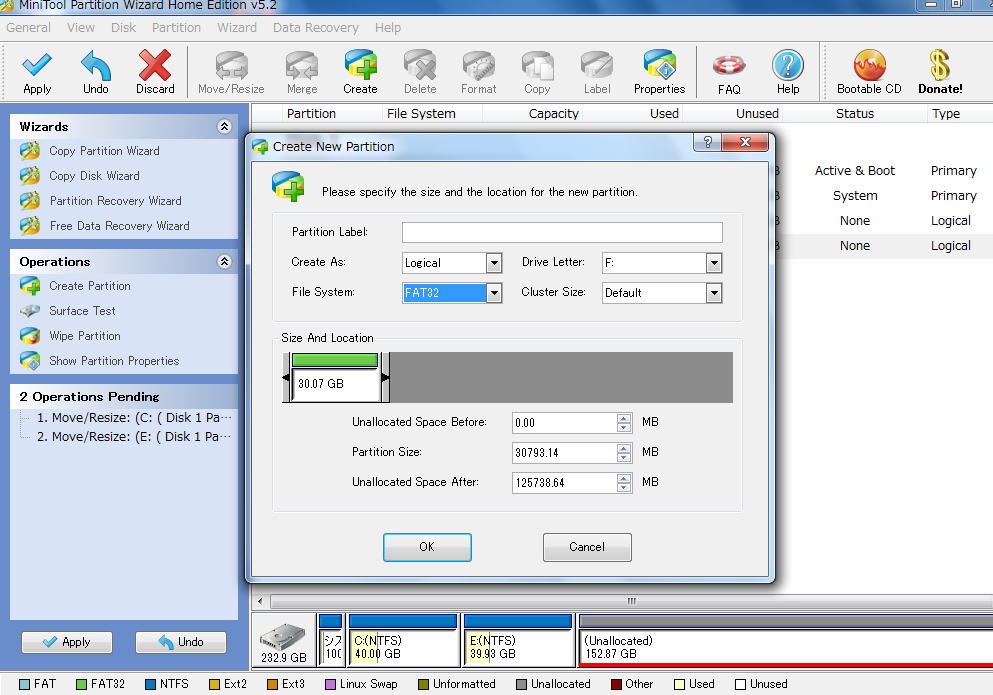Click the Undo button in sidebar bottom
This screenshot has width=993, height=695.
181,642
